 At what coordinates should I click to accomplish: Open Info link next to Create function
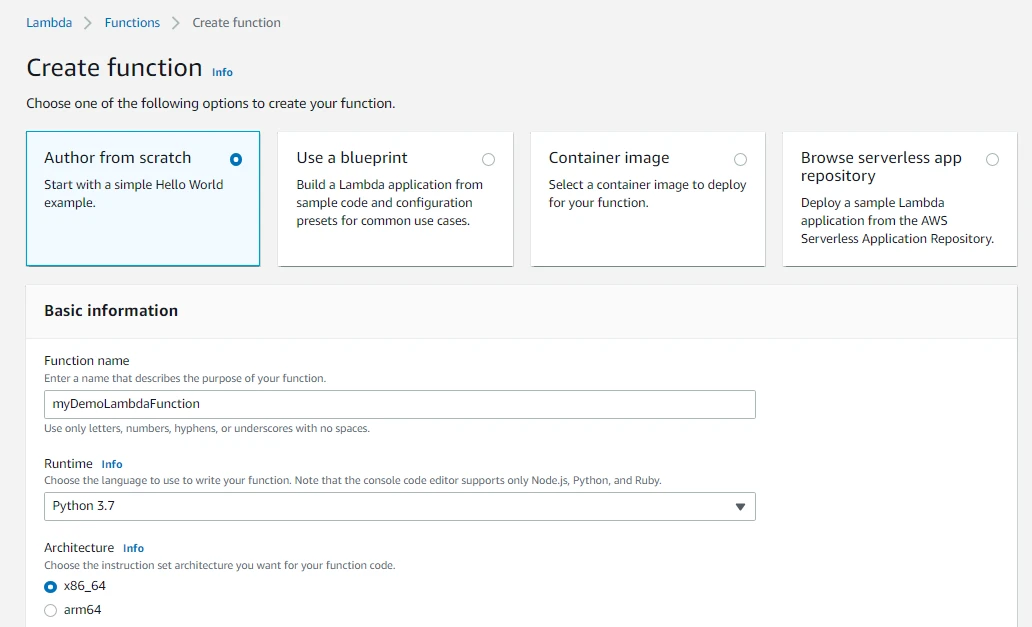point(222,72)
